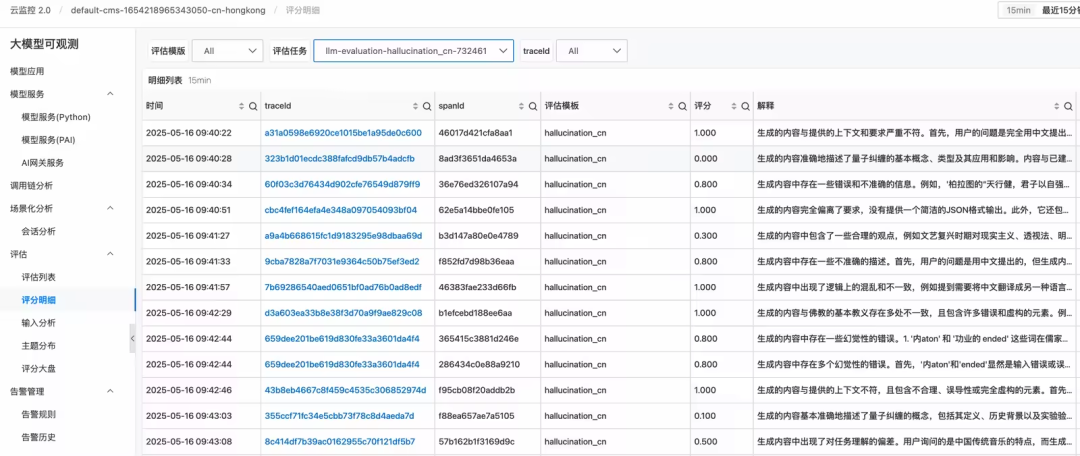Select 主题分布 in the sidebar
Viewport: 1080px width, 456px height.
click(x=39, y=346)
